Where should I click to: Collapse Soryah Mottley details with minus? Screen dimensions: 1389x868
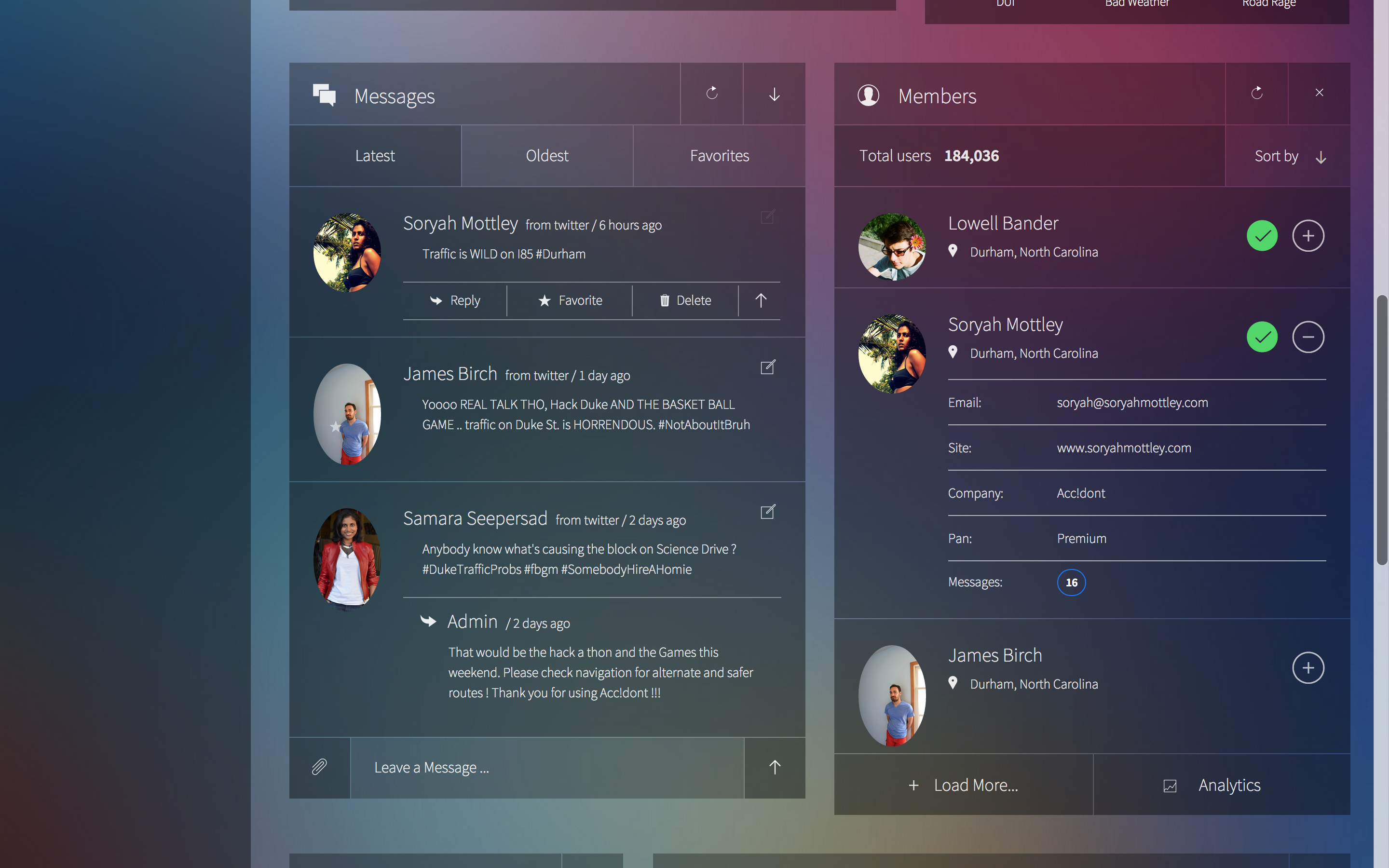pyautogui.click(x=1307, y=337)
